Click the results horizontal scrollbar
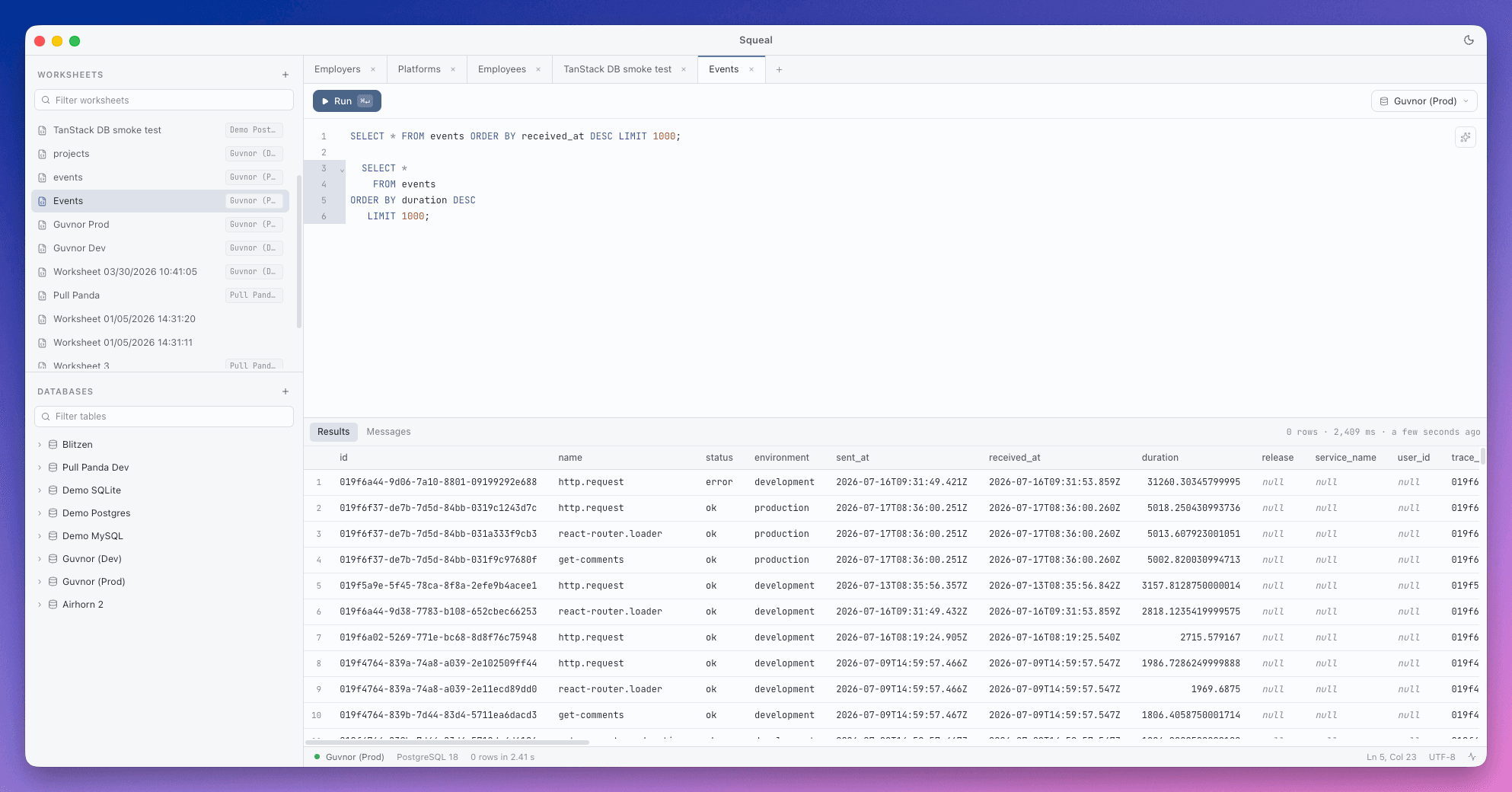The width and height of the screenshot is (1512, 792). [x=448, y=742]
